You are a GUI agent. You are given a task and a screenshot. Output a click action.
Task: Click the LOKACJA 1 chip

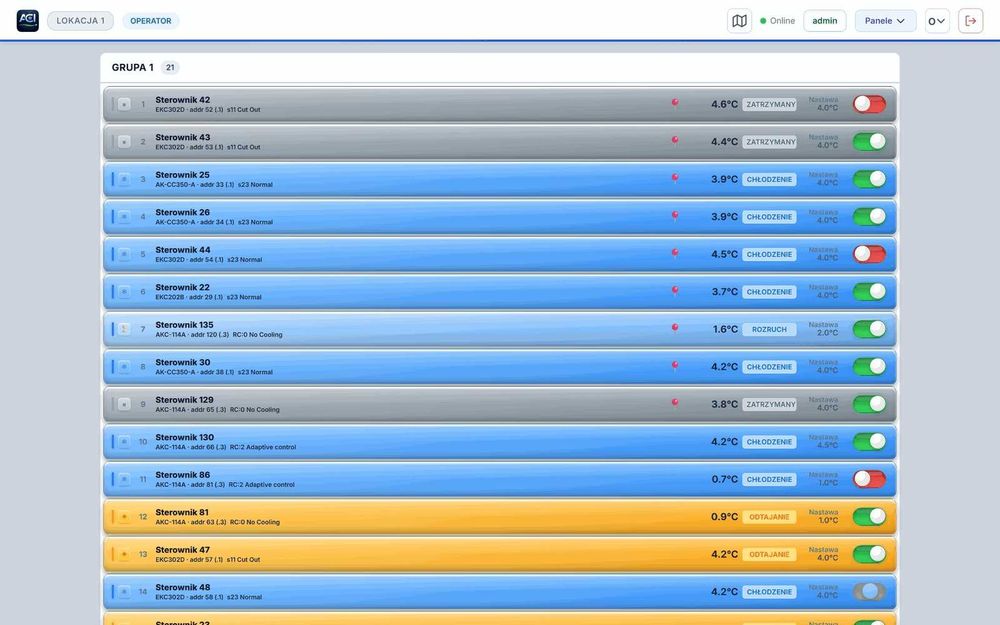tap(80, 20)
